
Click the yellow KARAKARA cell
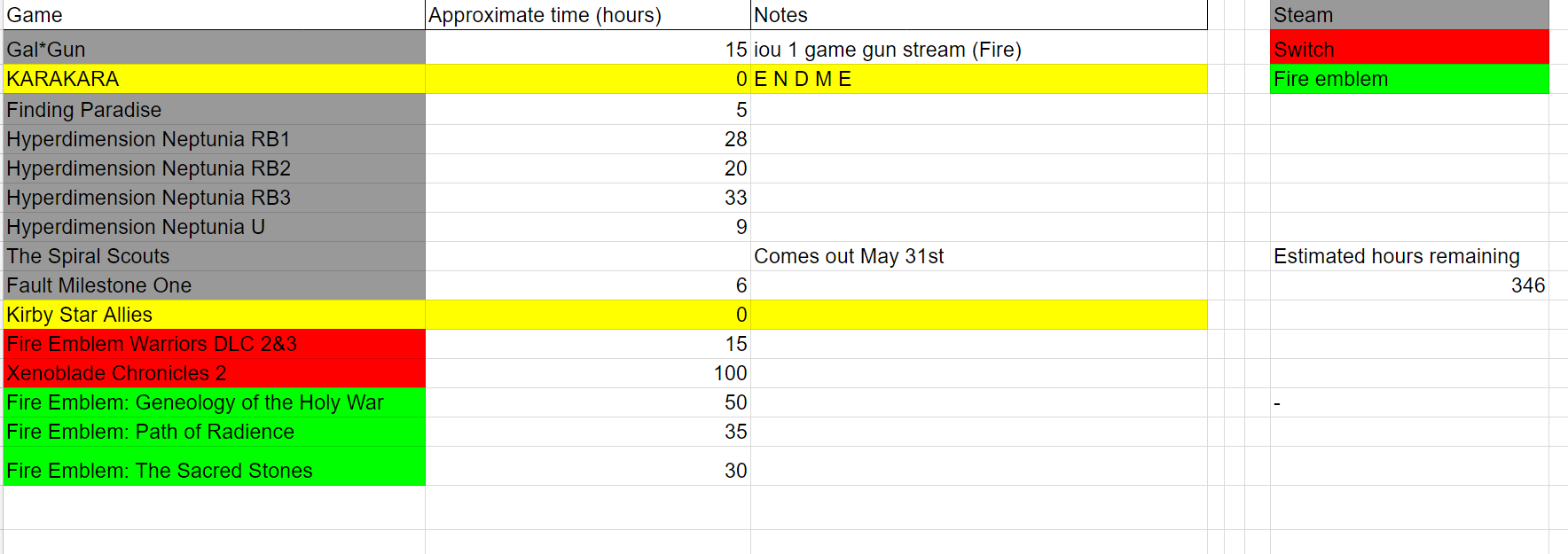tap(214, 79)
